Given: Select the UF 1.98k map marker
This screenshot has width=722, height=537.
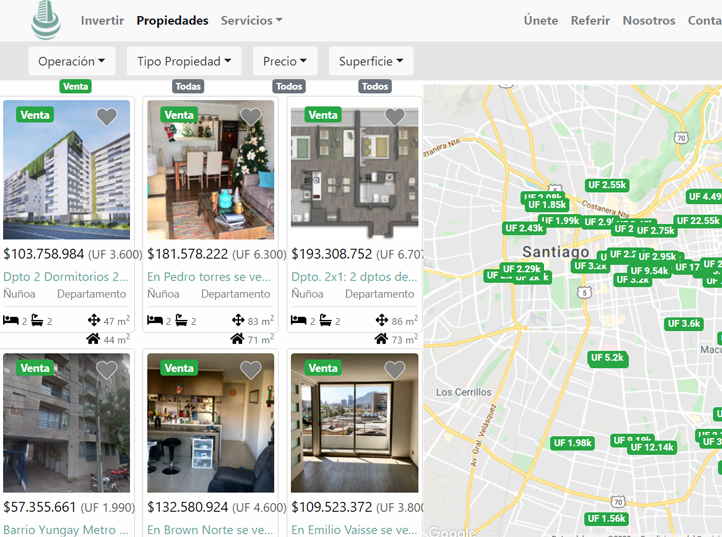Looking at the screenshot, I should point(573,443).
